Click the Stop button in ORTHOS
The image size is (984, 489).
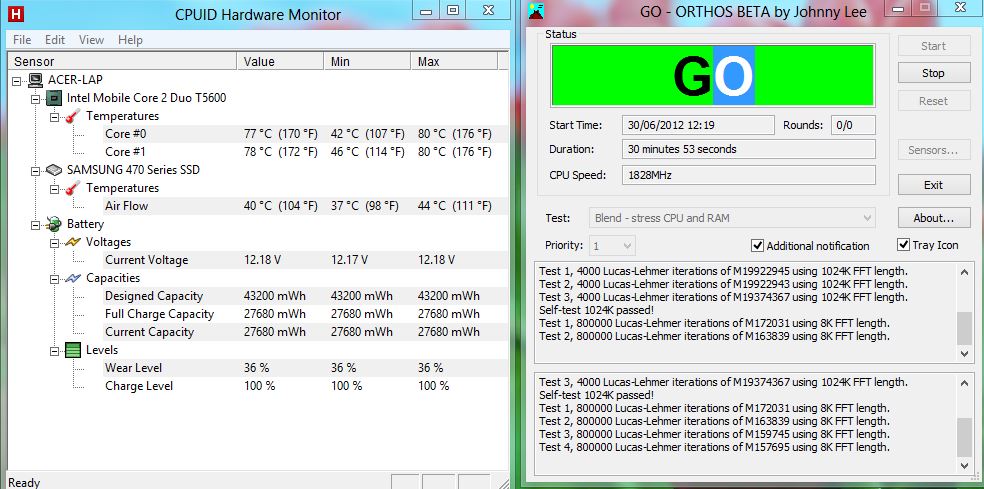pos(933,73)
